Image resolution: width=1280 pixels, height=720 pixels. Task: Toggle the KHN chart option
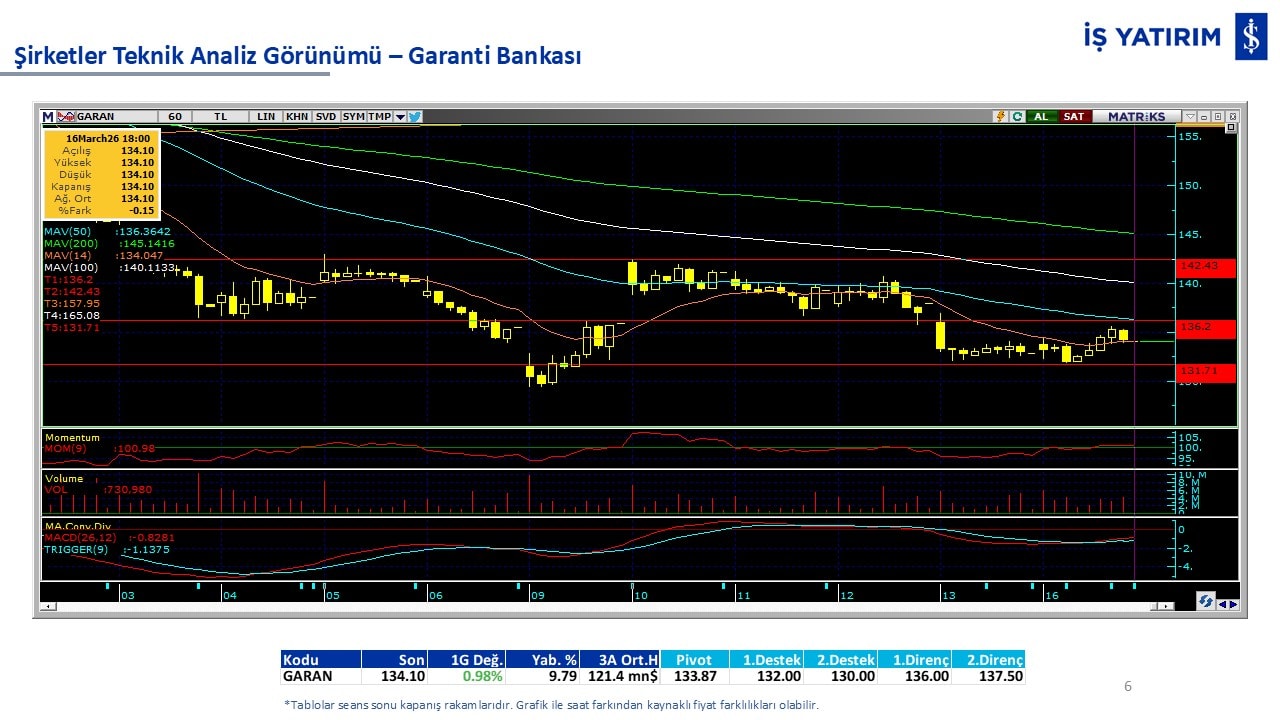coord(297,116)
